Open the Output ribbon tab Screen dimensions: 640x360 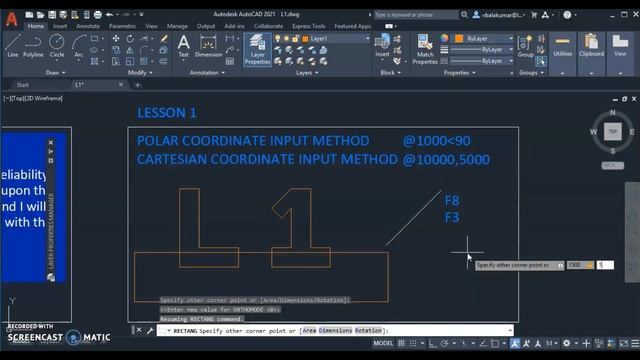206,26
